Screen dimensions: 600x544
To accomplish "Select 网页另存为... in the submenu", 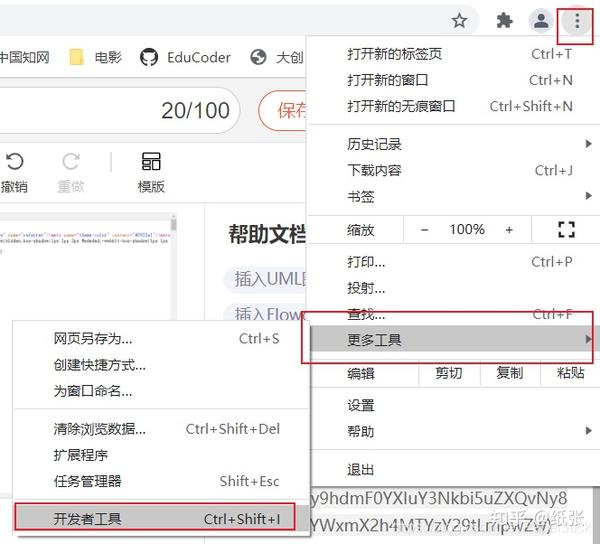I will [161, 338].
